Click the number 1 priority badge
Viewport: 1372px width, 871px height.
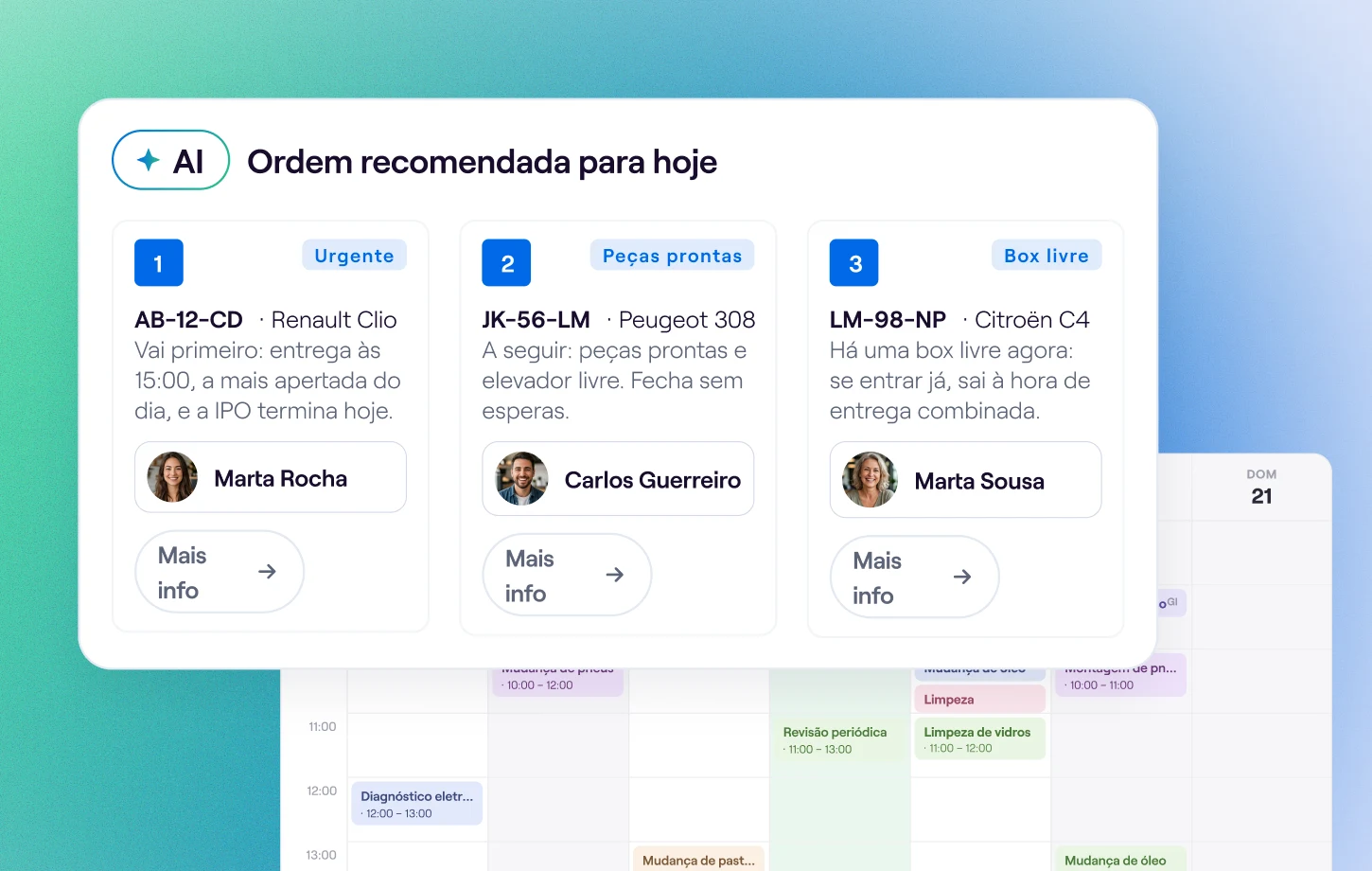point(159,263)
